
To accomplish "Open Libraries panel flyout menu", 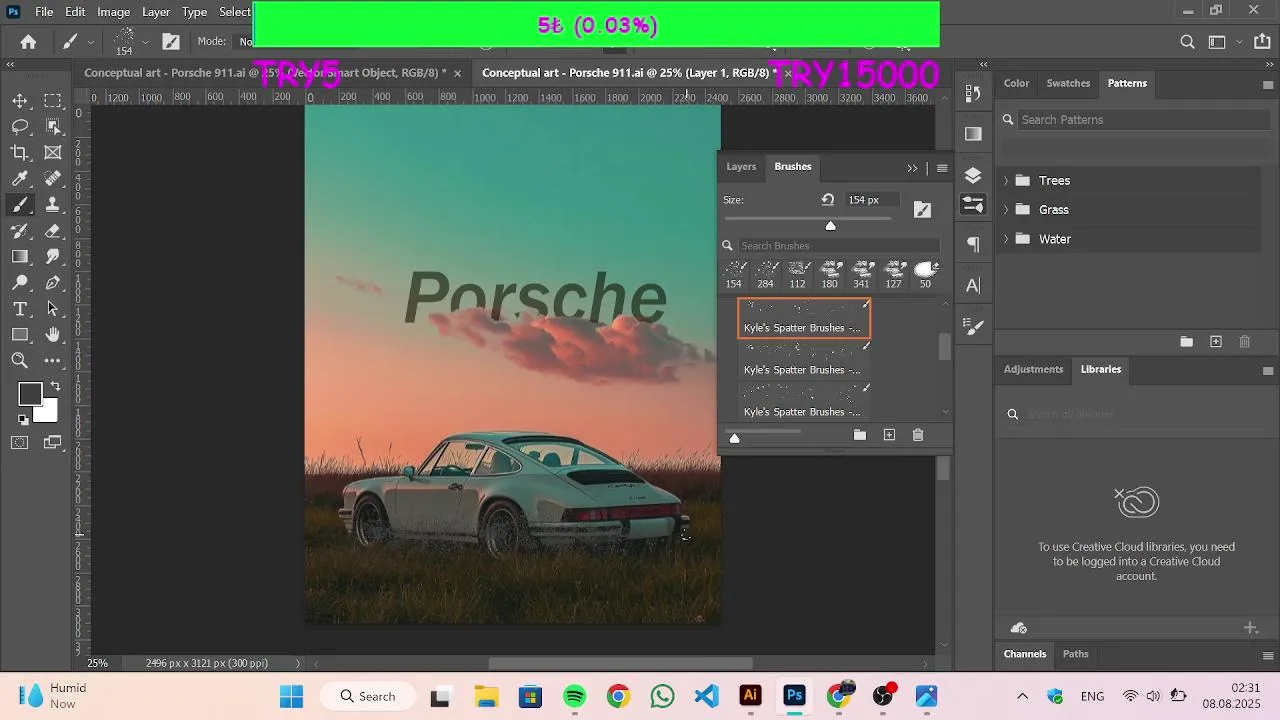I will tap(1268, 370).
